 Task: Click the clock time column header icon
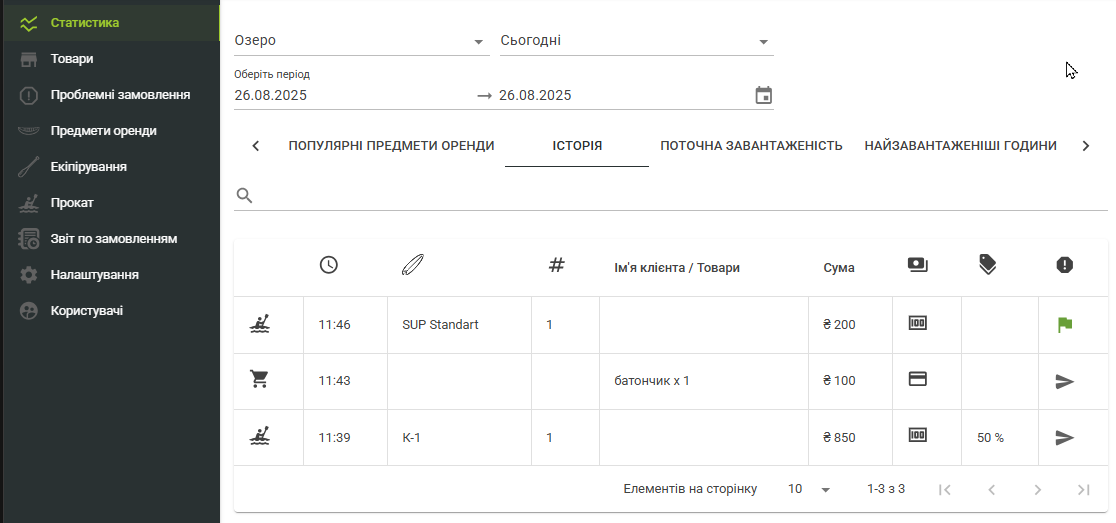(x=328, y=265)
